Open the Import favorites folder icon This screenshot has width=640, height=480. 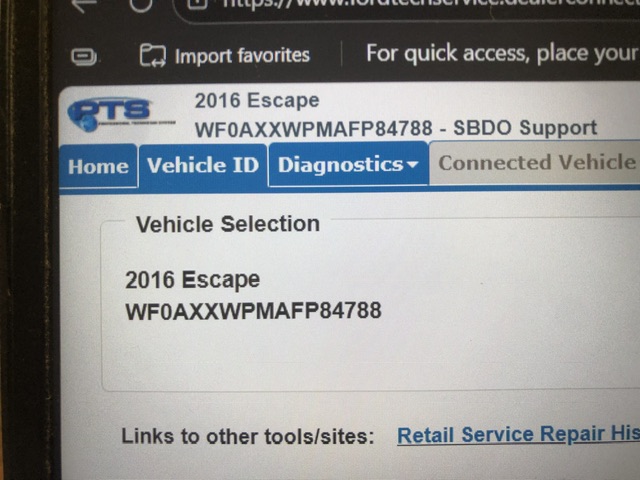(x=153, y=56)
